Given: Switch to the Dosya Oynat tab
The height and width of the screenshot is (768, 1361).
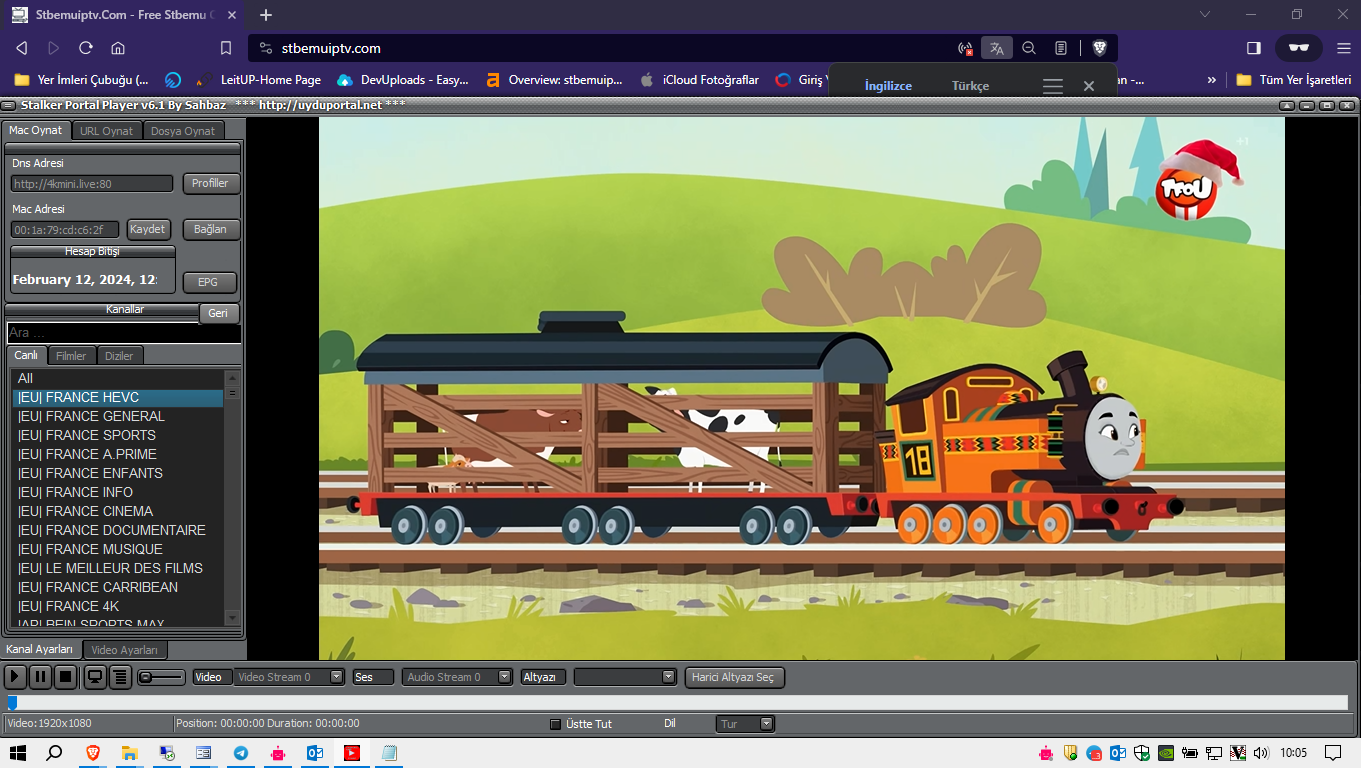Looking at the screenshot, I should click(183, 131).
